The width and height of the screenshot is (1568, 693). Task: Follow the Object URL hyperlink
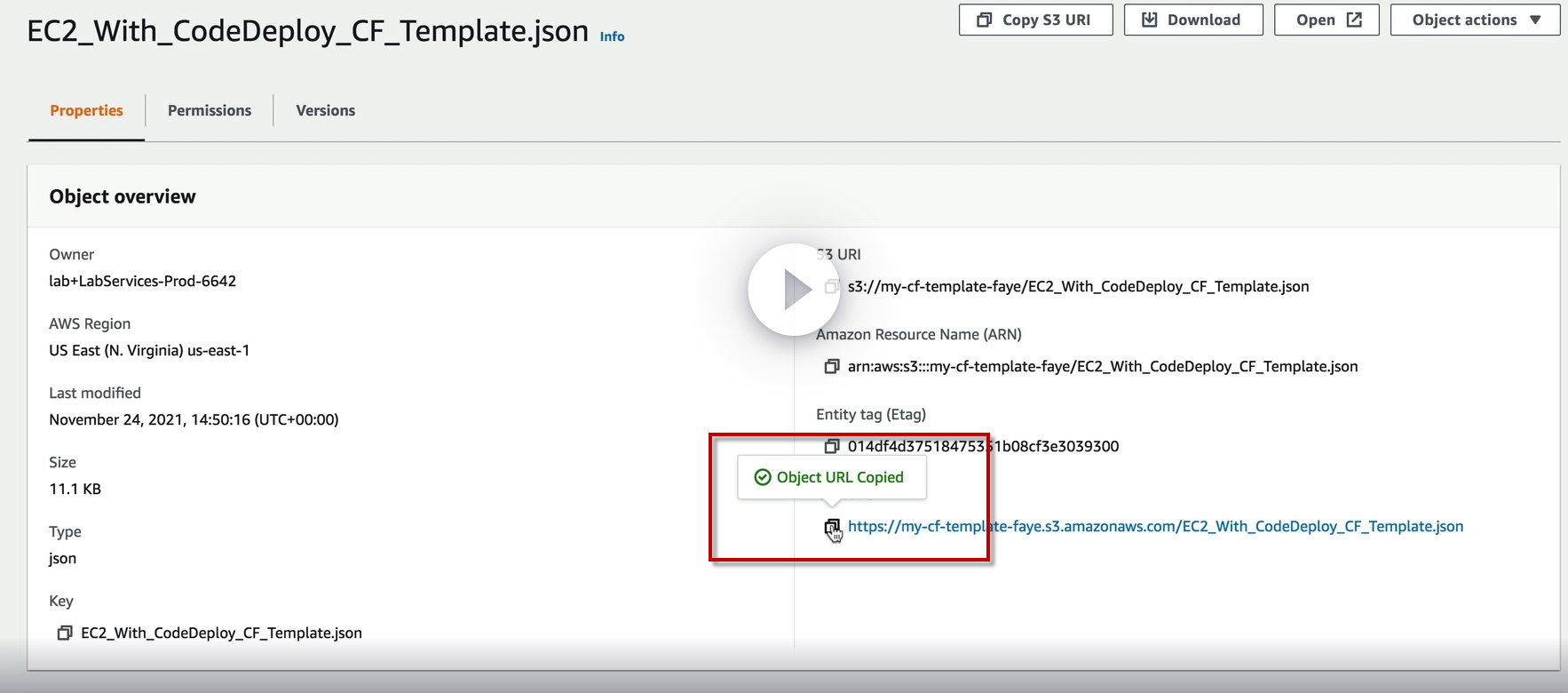(x=1156, y=527)
